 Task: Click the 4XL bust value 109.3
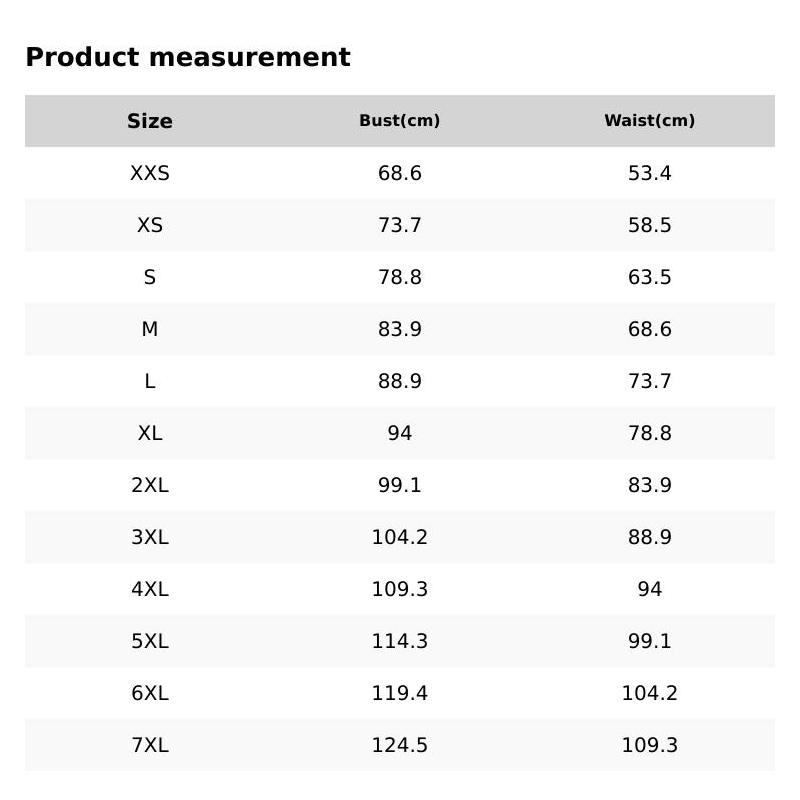click(x=400, y=589)
